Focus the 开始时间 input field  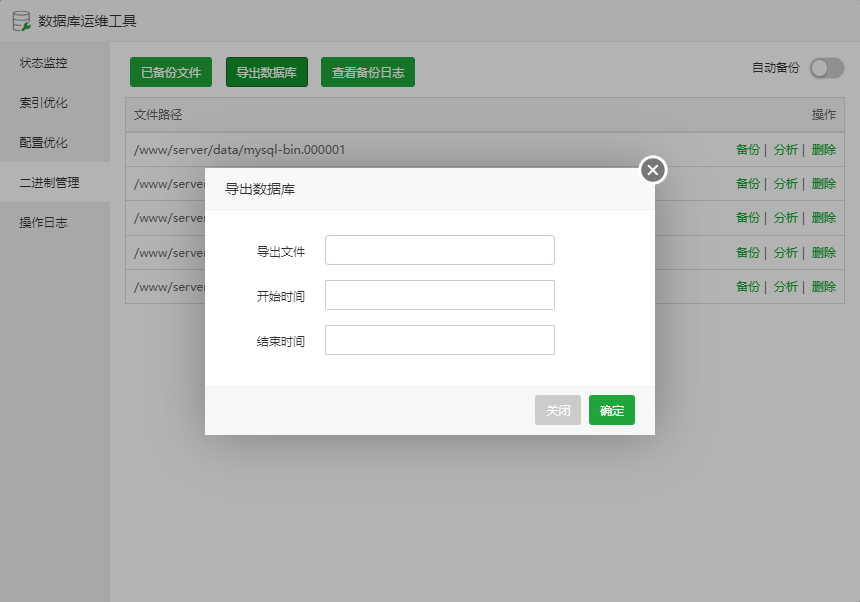point(439,295)
